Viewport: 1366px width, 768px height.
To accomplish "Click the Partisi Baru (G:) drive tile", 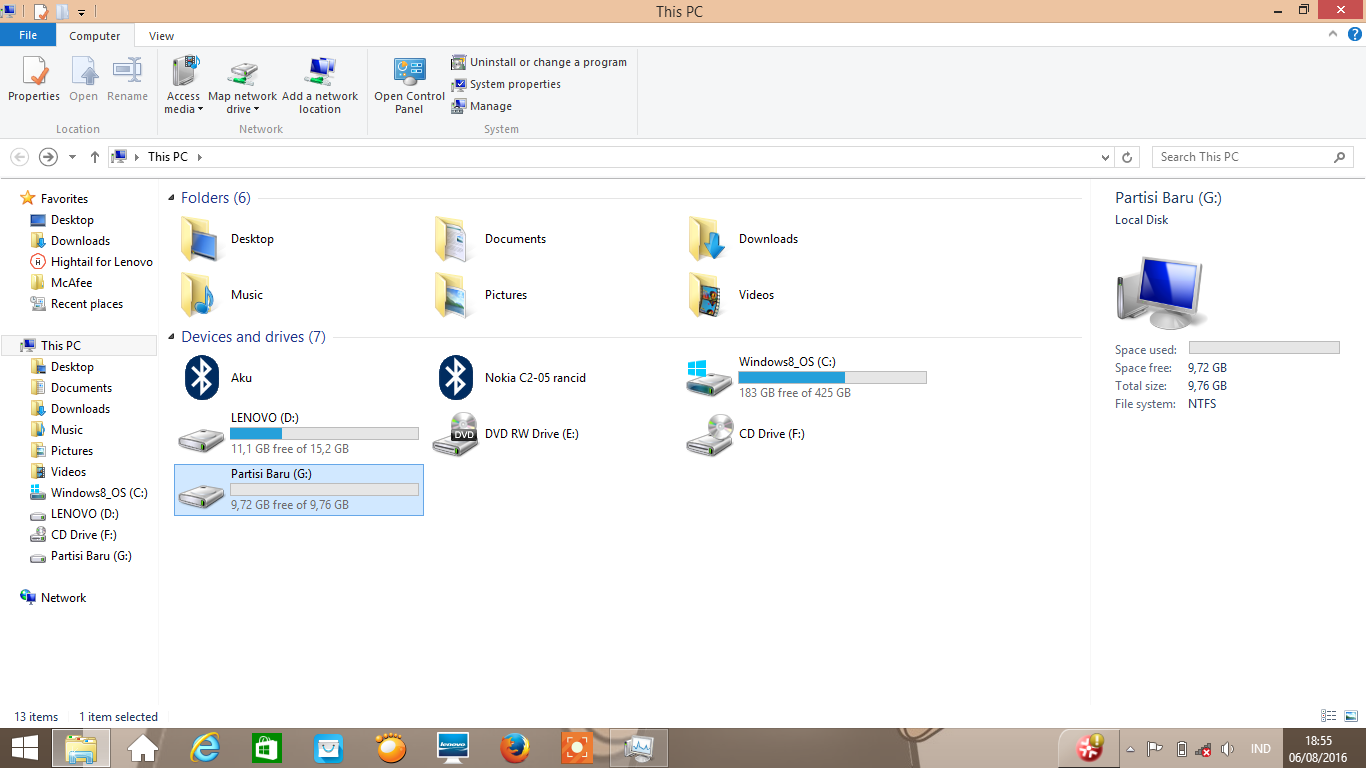I will click(299, 490).
